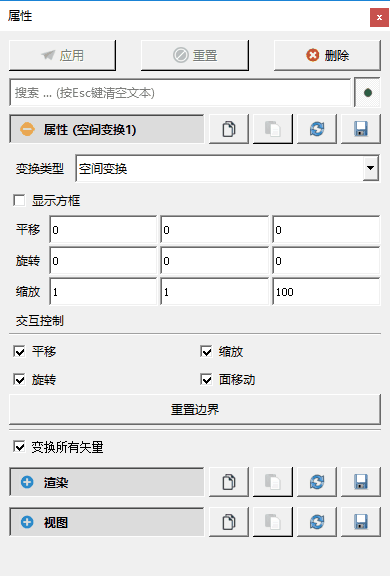390x576 pixels.
Task: Toggle the green dot advanced properties button
Action: (367, 93)
